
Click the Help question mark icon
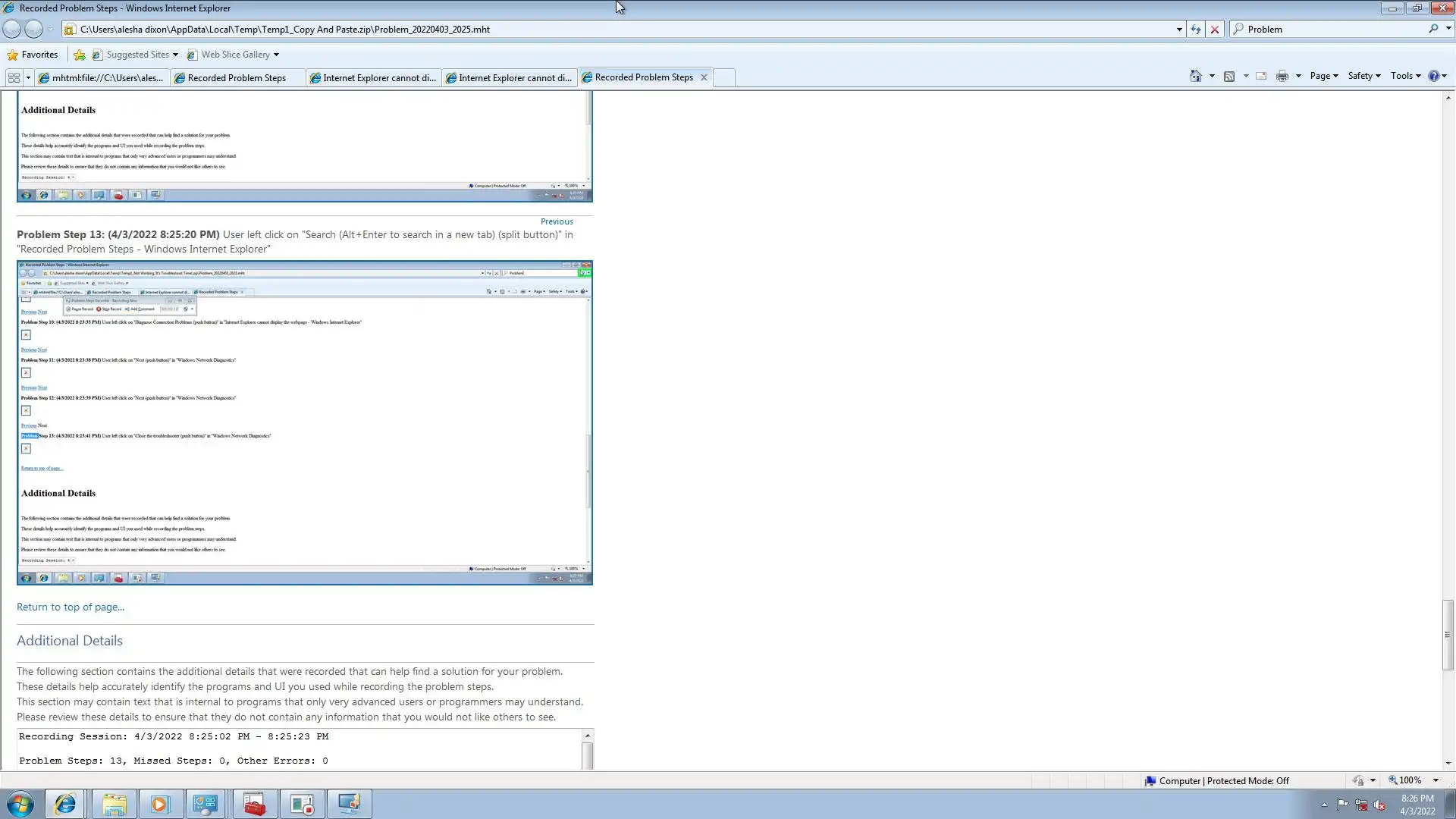coord(1433,76)
